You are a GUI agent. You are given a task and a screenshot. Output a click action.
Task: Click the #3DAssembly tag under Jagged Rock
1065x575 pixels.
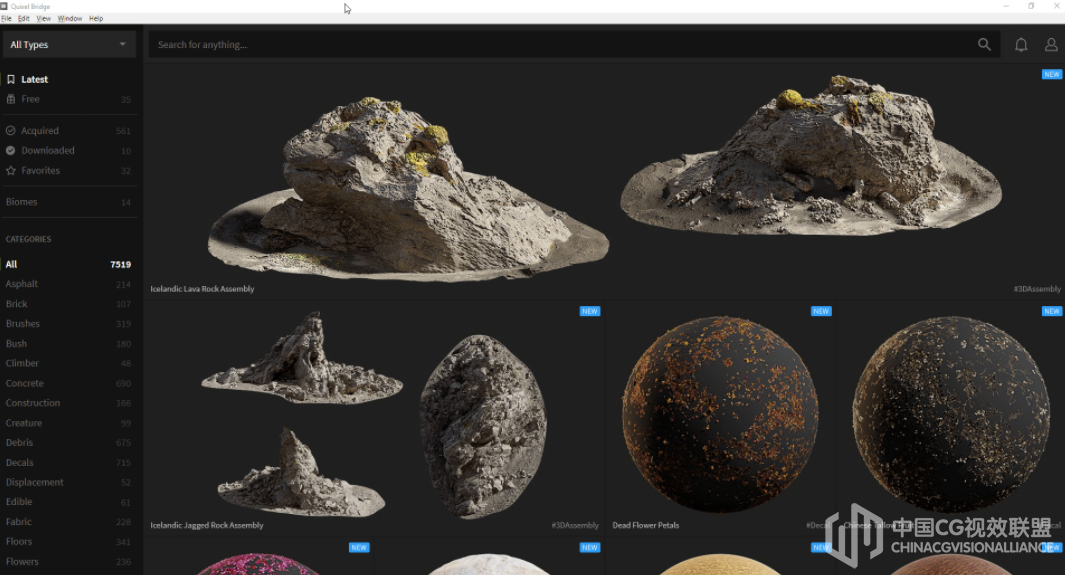[x=575, y=525]
